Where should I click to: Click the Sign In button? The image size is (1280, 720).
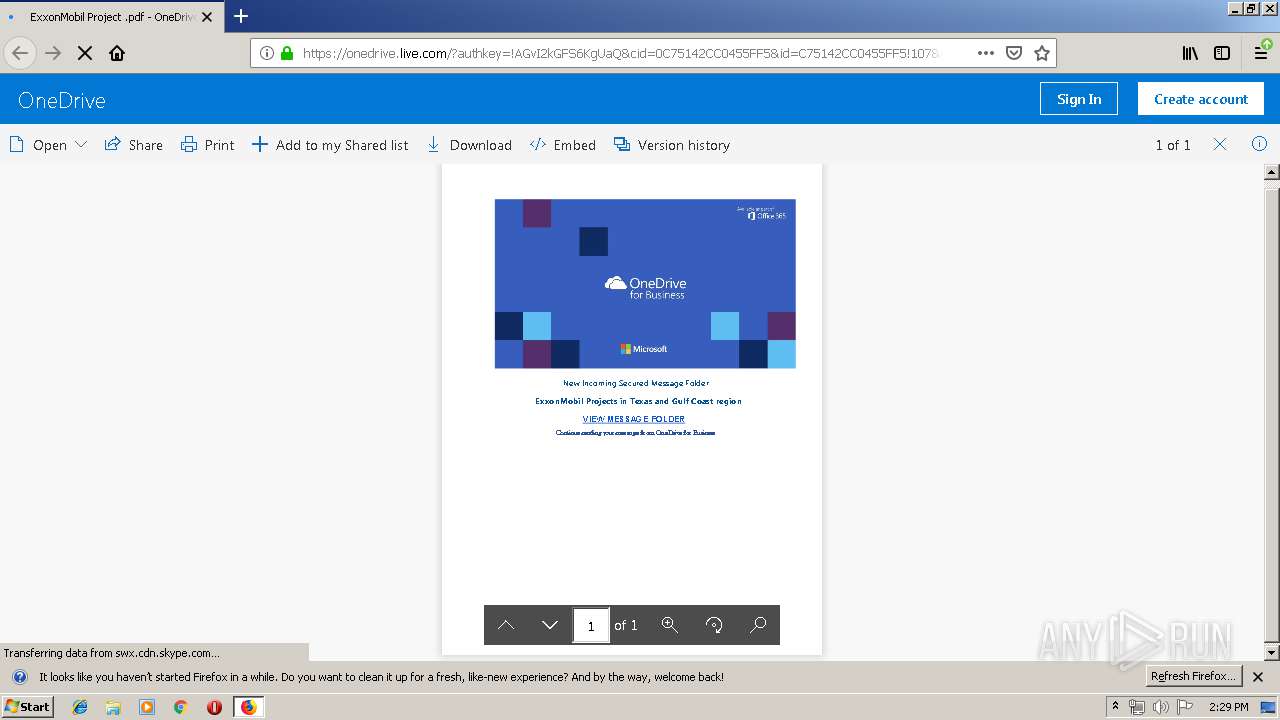pos(1079,99)
